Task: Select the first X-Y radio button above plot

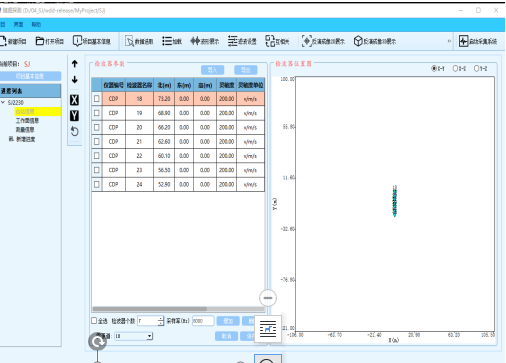Action: (434, 68)
